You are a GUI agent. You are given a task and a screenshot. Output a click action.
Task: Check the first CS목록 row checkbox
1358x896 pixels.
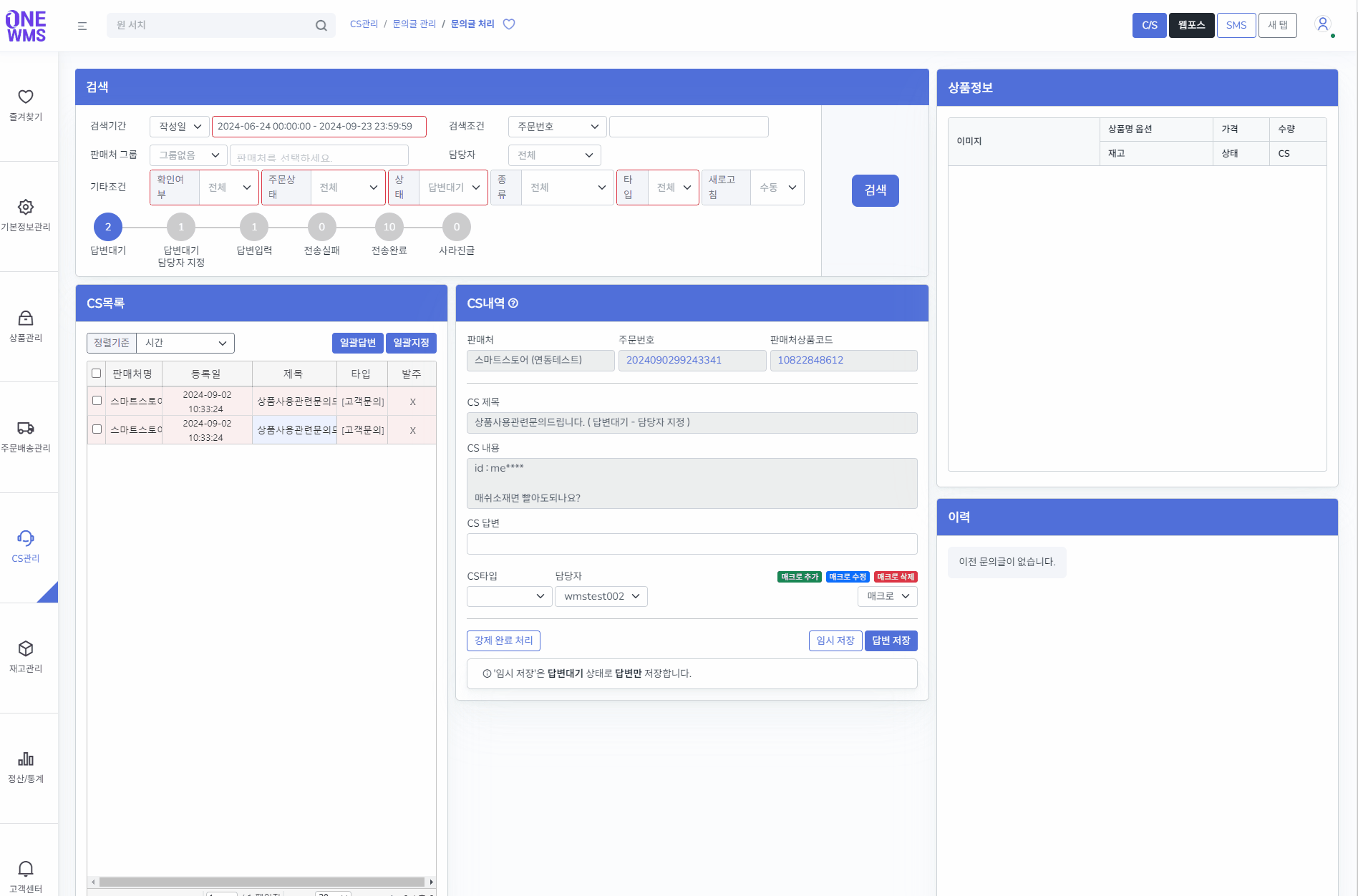pyautogui.click(x=97, y=401)
